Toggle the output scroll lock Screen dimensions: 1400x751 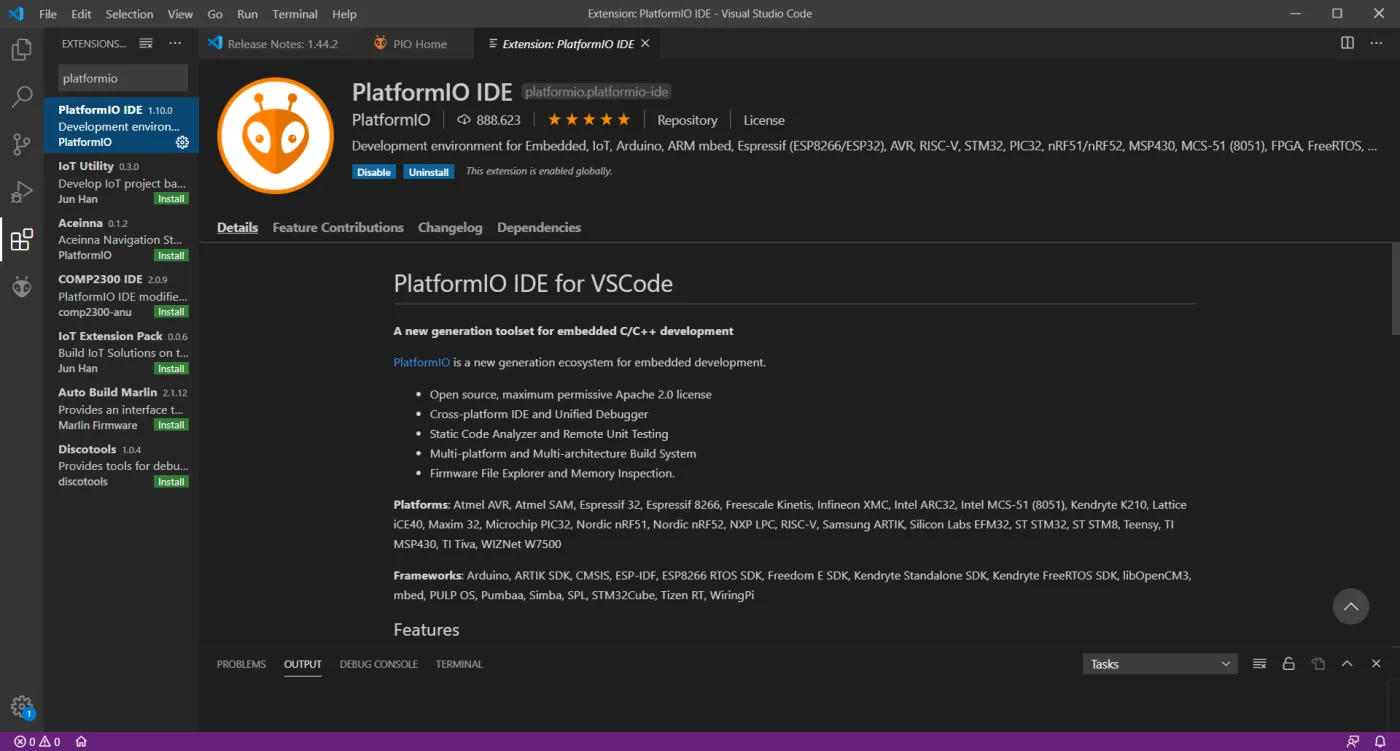[x=1289, y=664]
